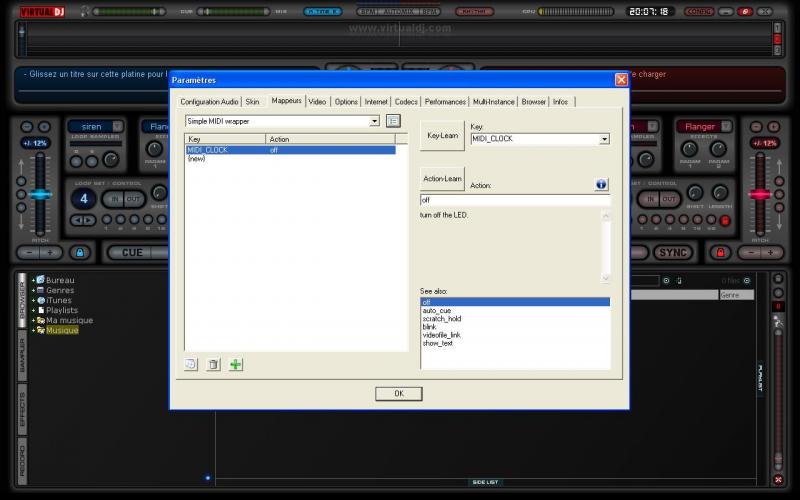Open the Video tab
The height and width of the screenshot is (500, 800).
(x=317, y=102)
